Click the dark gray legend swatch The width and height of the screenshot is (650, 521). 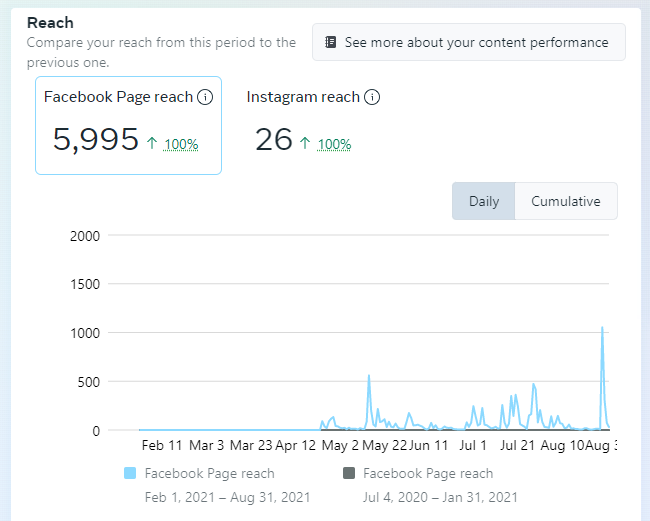pyautogui.click(x=349, y=473)
